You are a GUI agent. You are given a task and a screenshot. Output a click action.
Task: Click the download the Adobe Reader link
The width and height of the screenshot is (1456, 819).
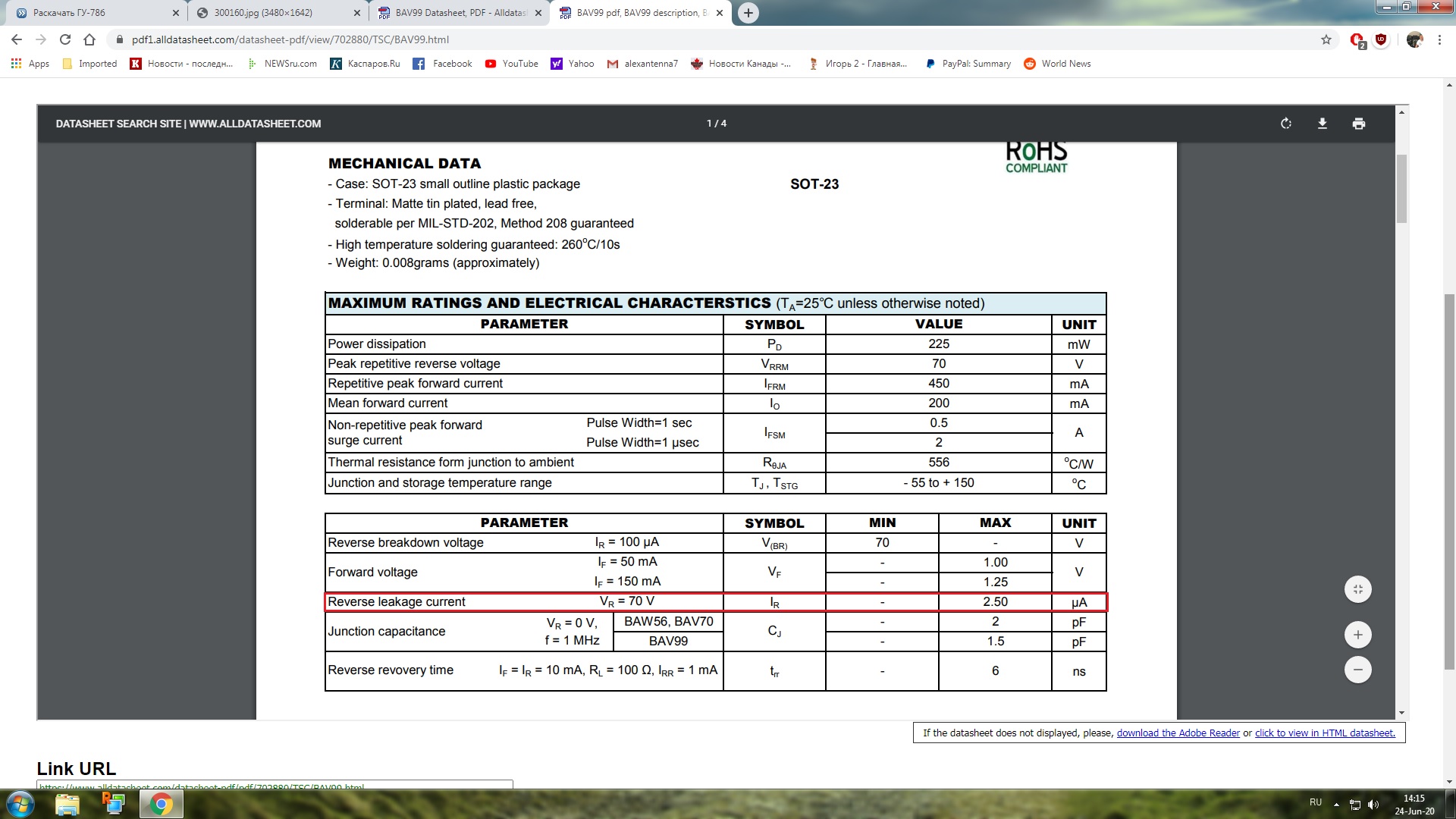(1178, 733)
